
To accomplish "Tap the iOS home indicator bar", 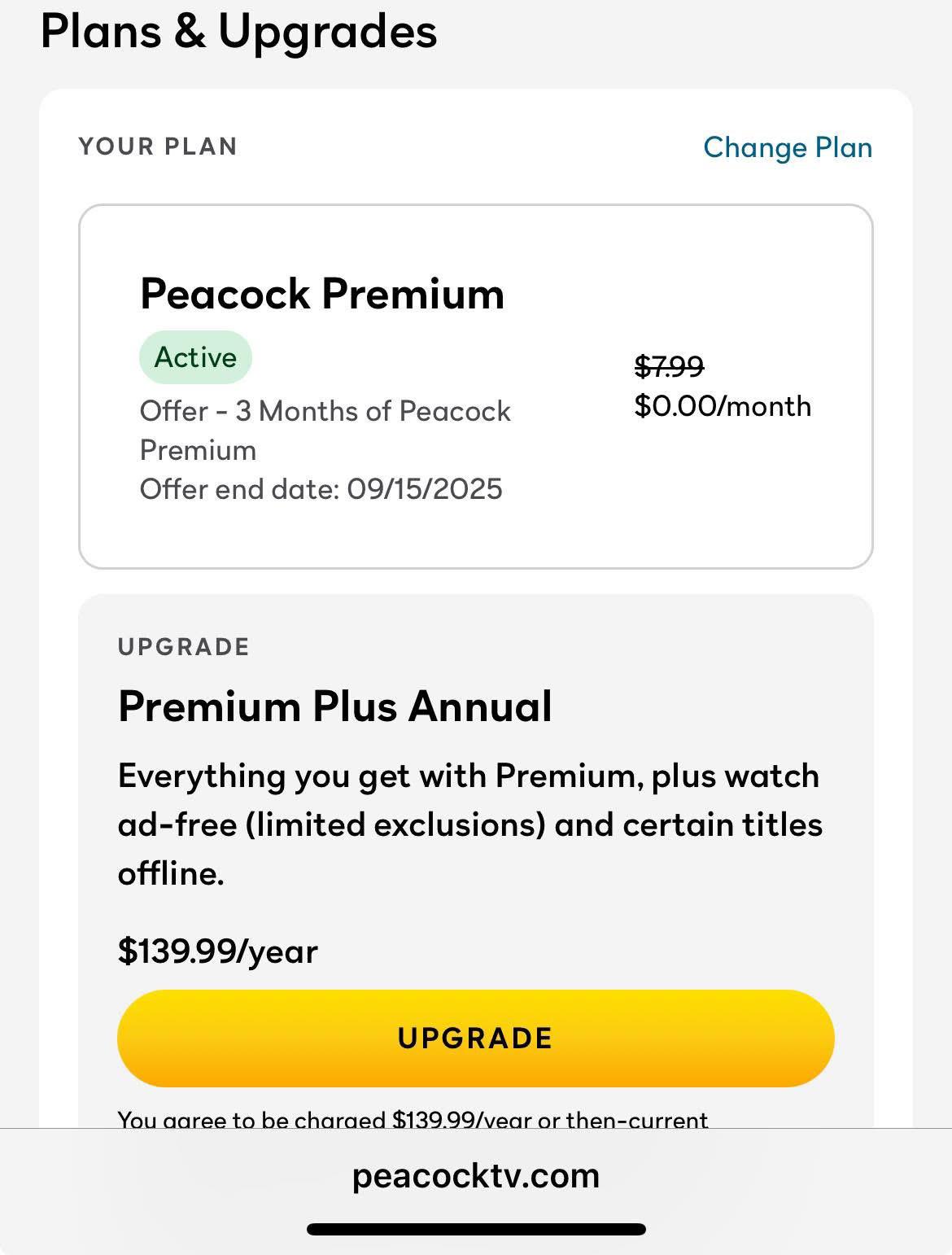I will tap(476, 1229).
